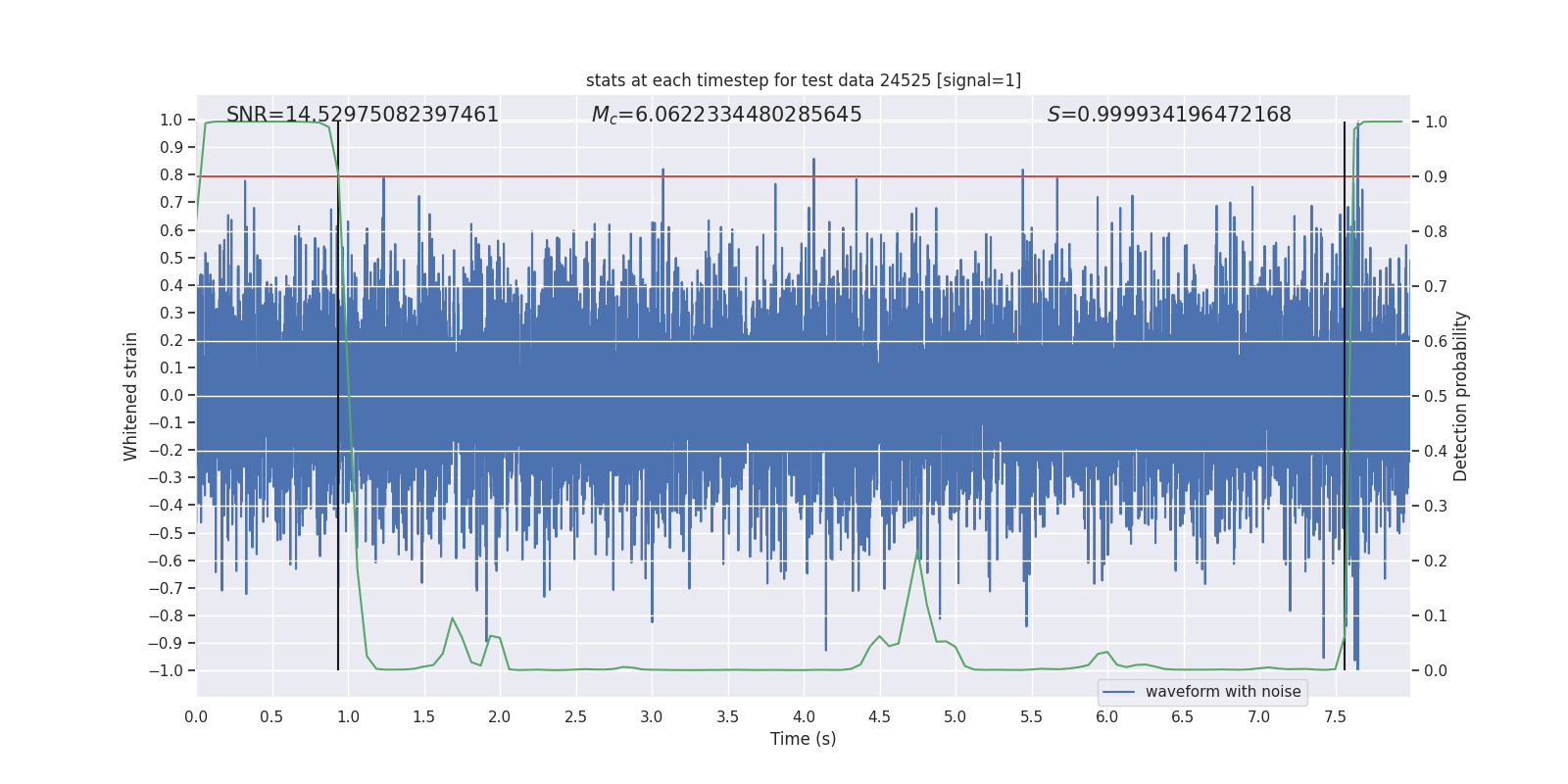Image resolution: width=1568 pixels, height=784 pixels.
Task: Click the blue line sample in the legend
Action: (1118, 692)
